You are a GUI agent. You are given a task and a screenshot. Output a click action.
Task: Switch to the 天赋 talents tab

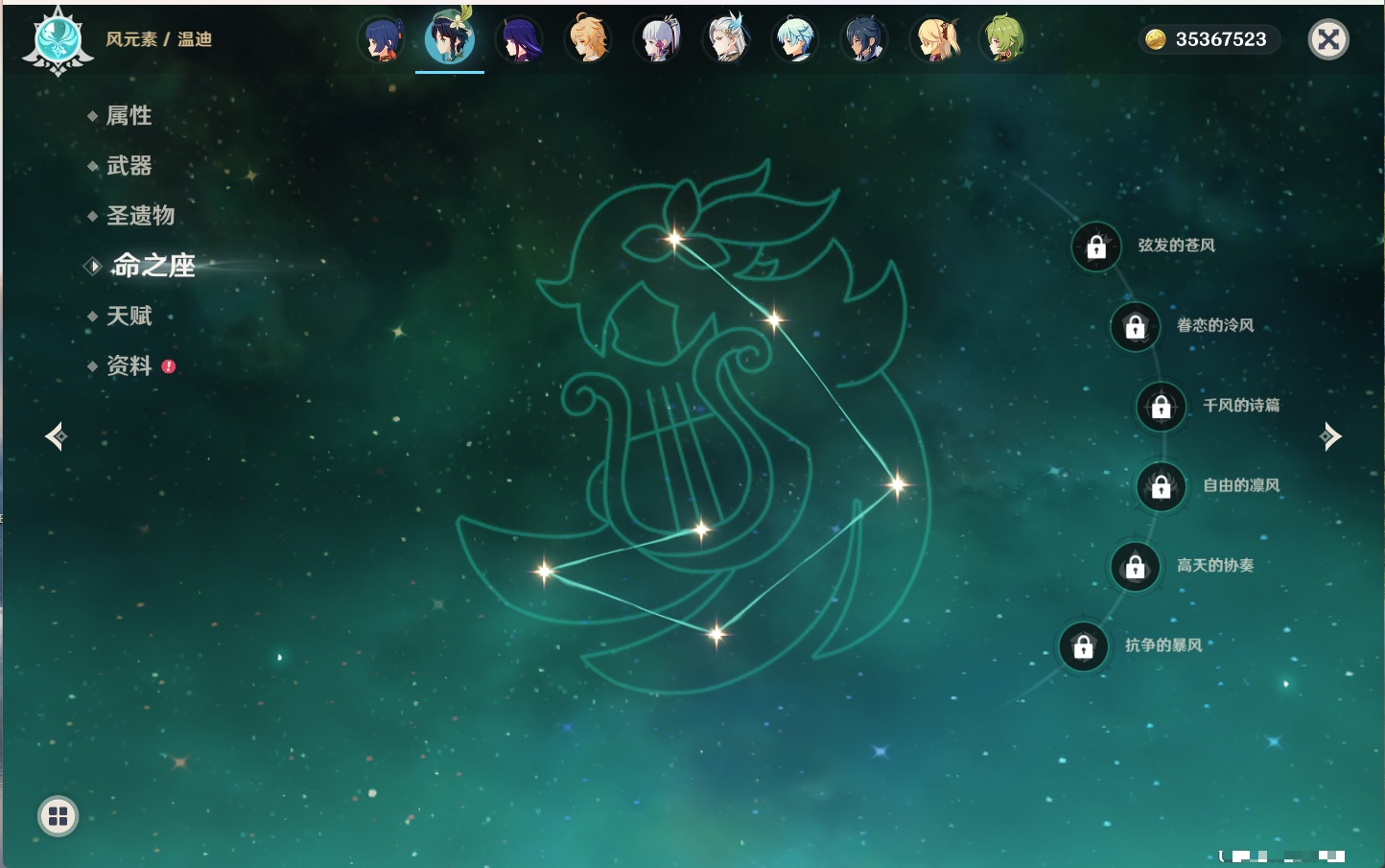[129, 317]
